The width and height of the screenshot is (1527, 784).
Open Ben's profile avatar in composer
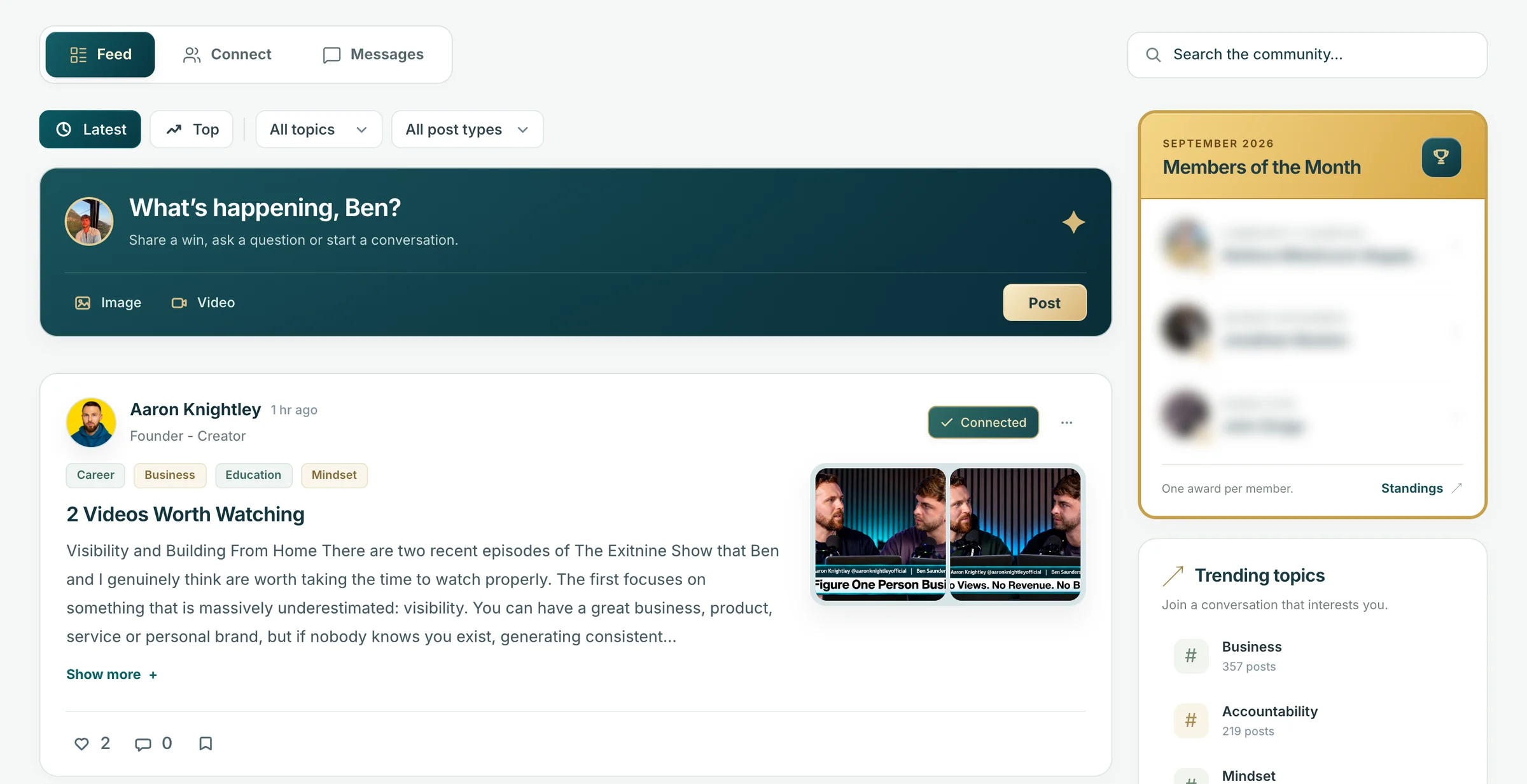coord(89,221)
